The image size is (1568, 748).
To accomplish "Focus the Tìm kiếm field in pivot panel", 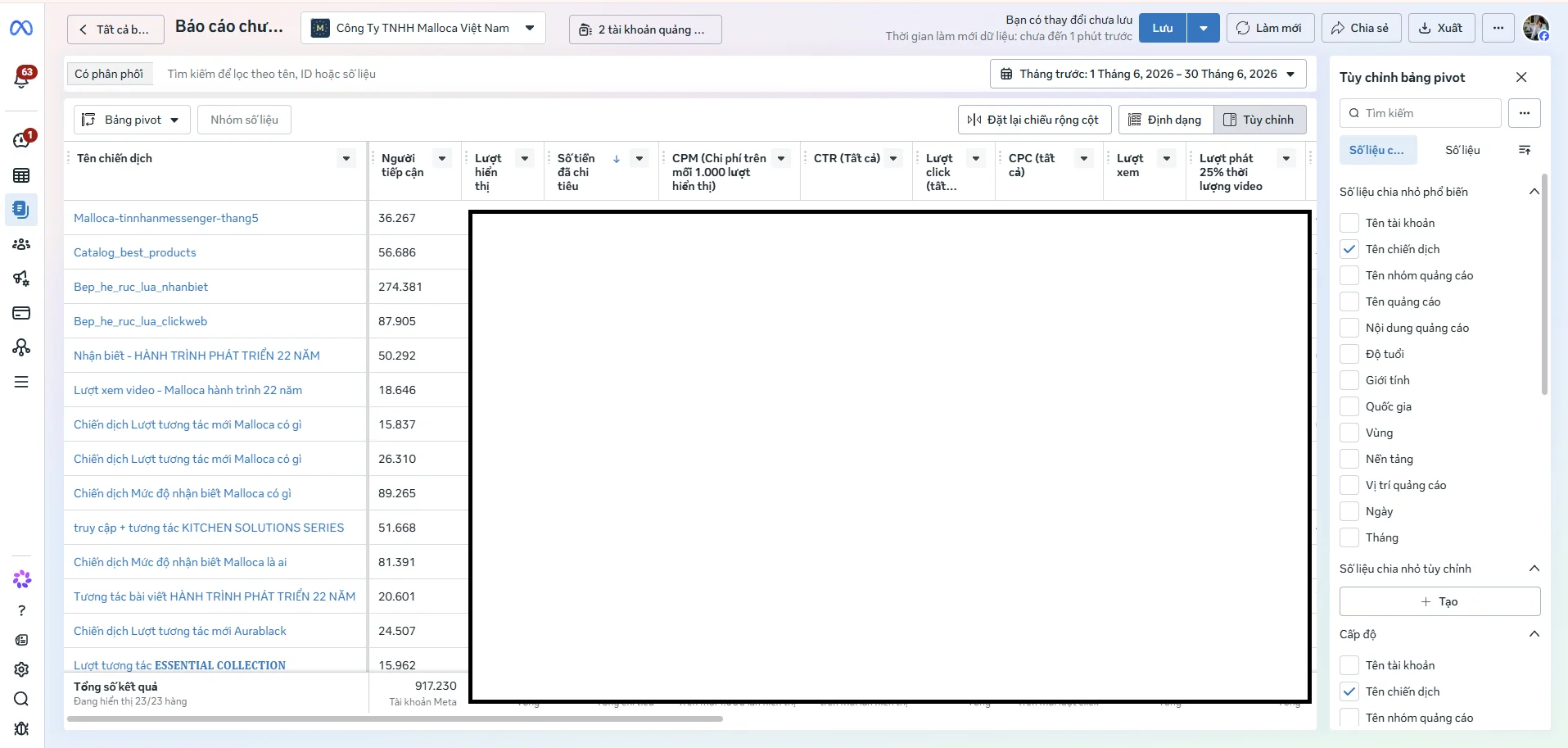I will [x=1421, y=113].
